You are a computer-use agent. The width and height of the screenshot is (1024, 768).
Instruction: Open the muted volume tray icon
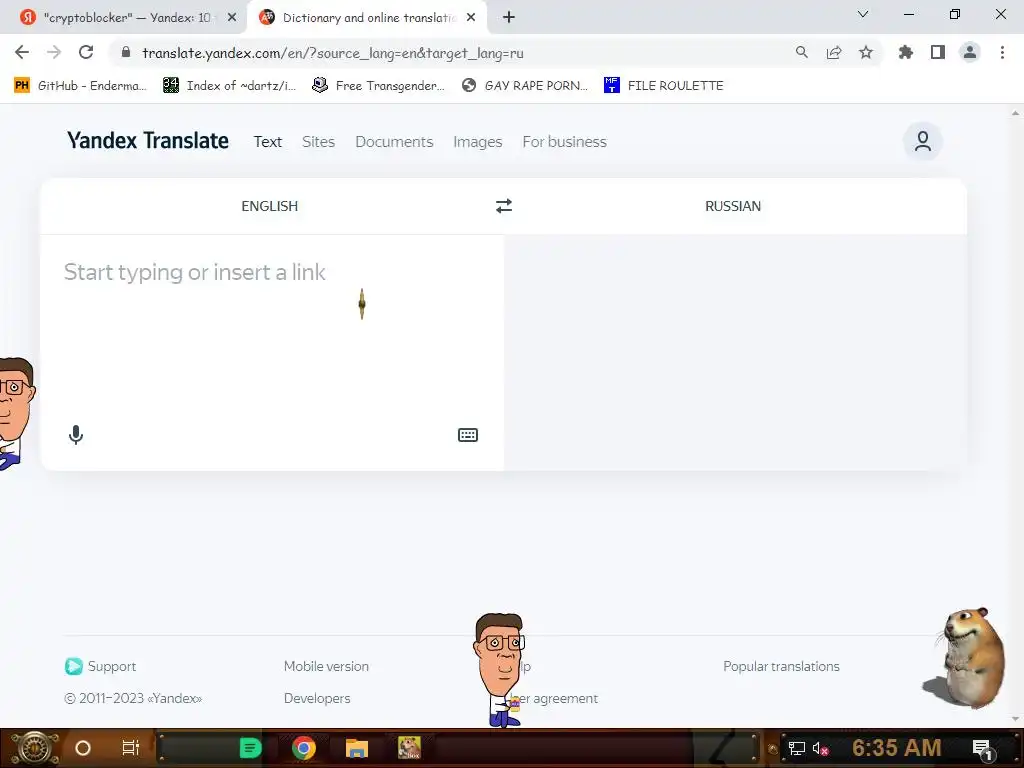[820, 748]
